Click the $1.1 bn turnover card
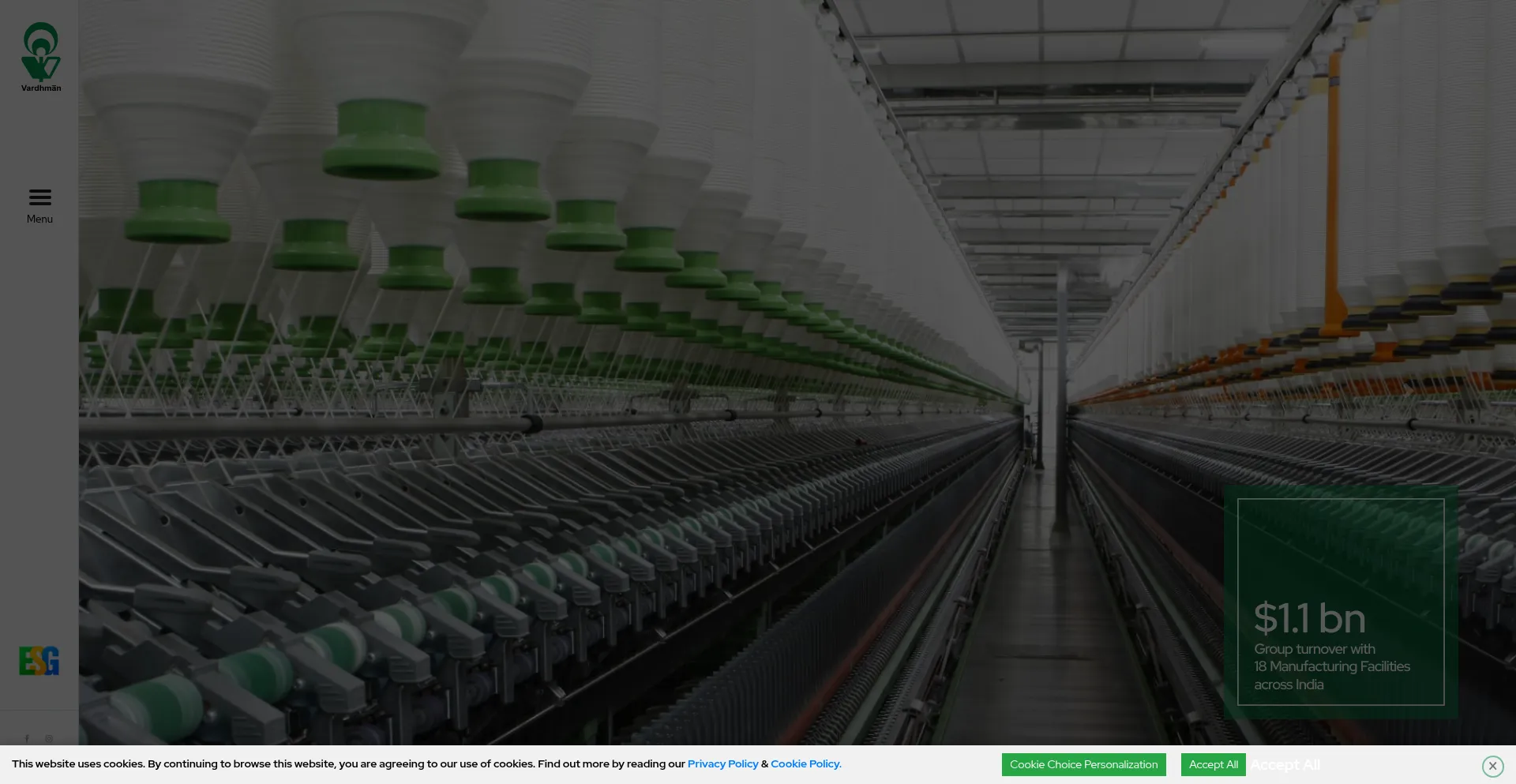 [x=1341, y=602]
